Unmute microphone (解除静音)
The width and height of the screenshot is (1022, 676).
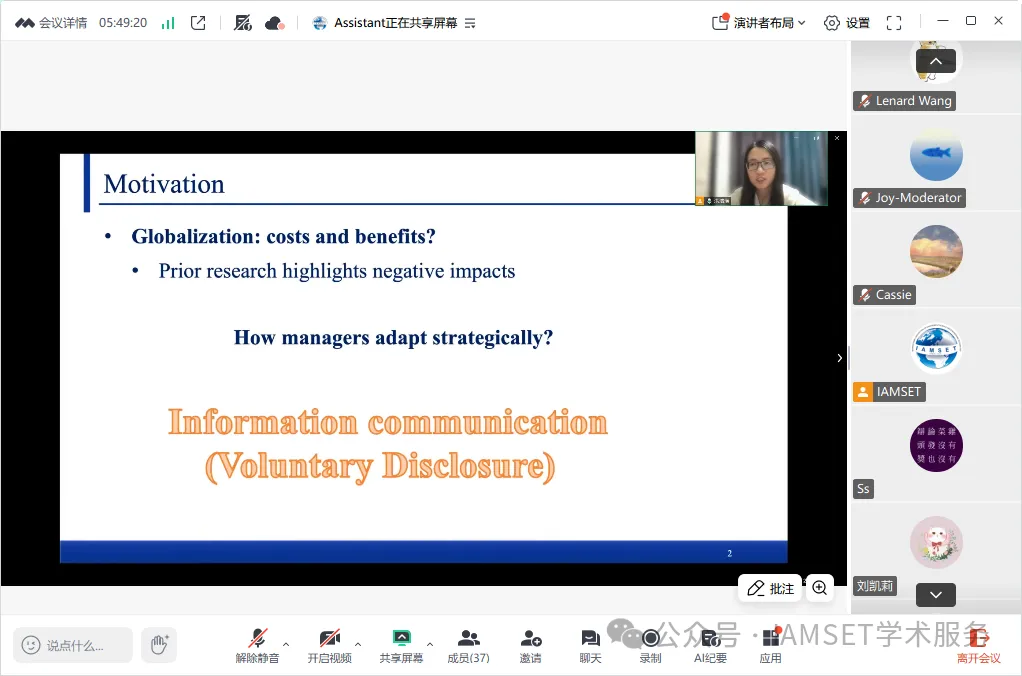click(x=257, y=645)
